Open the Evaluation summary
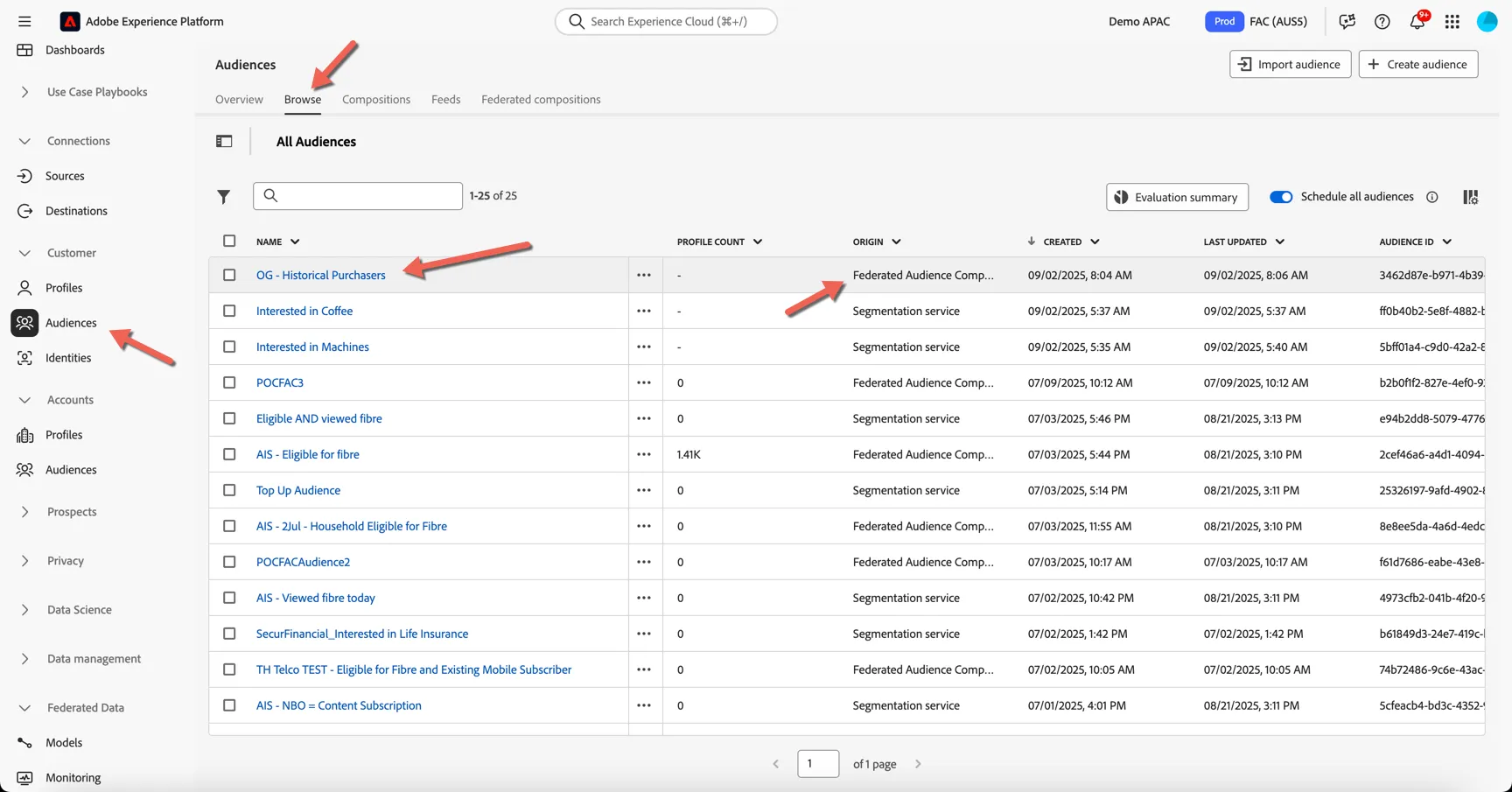Screen dimensions: 1512x792 coord(1177,197)
